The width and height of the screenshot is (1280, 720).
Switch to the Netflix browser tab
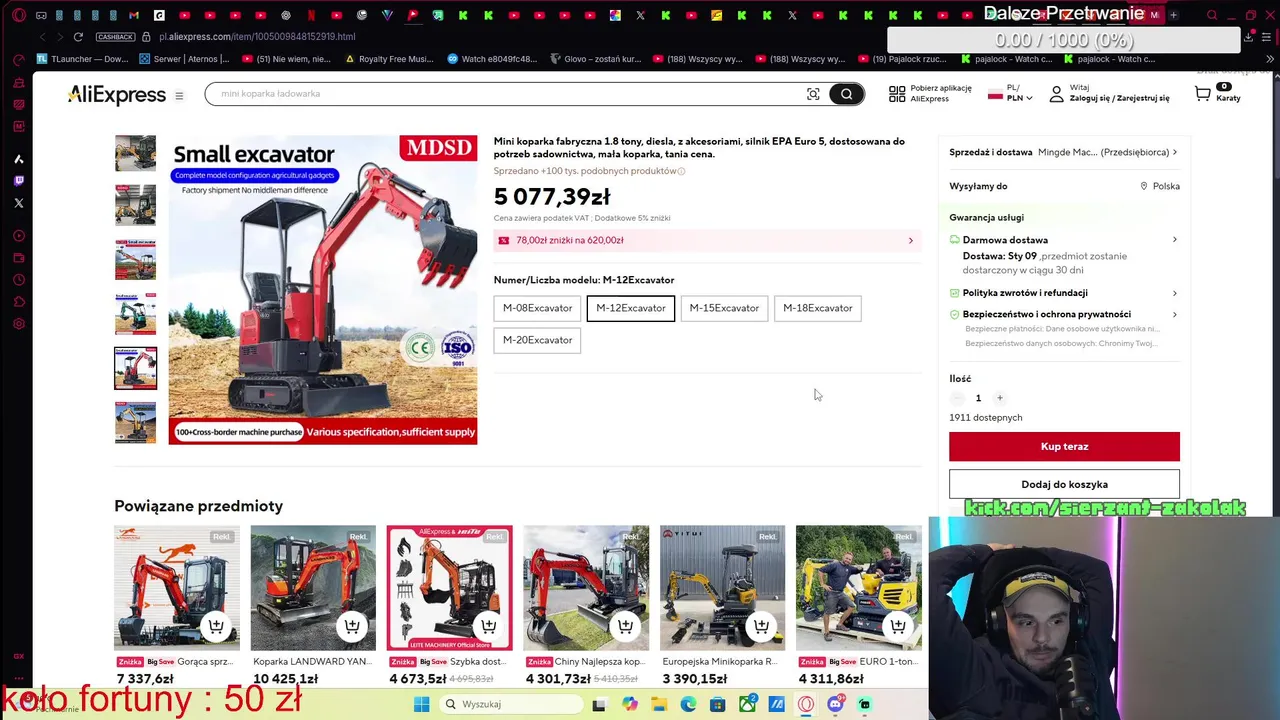pyautogui.click(x=311, y=15)
